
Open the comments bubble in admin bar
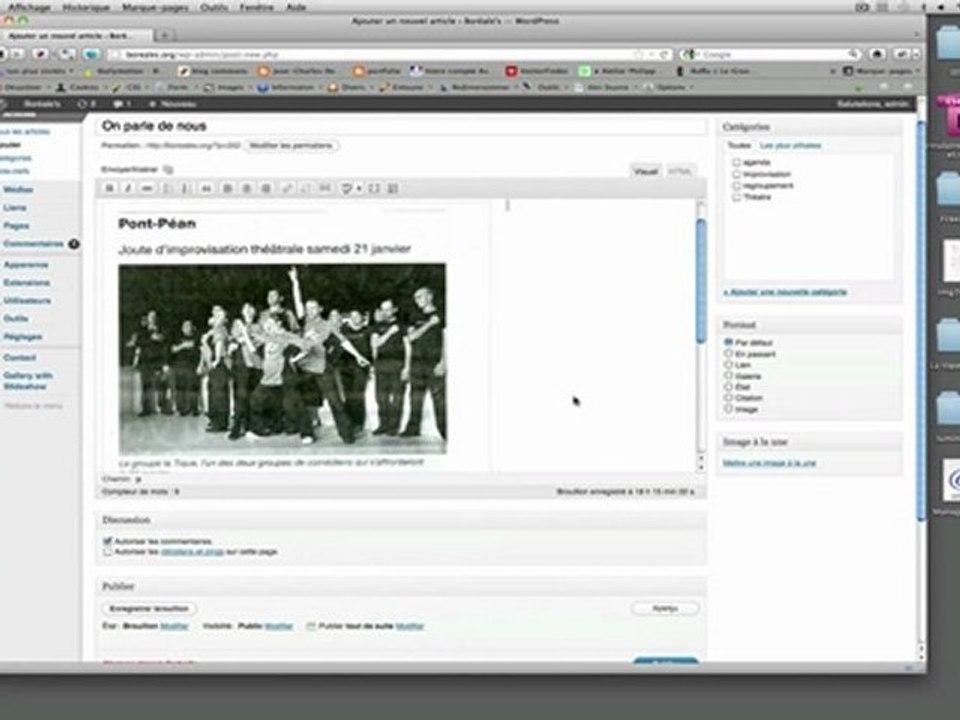point(122,104)
